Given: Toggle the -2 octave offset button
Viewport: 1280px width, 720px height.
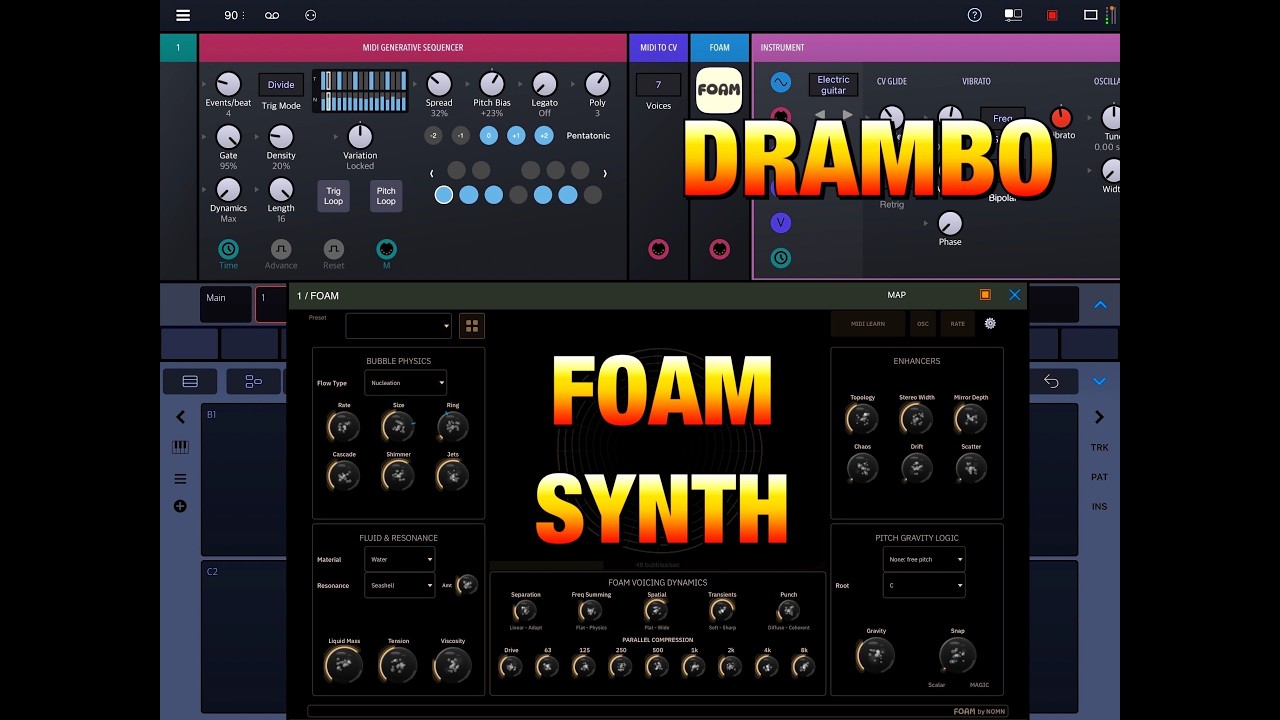Looking at the screenshot, I should [x=433, y=136].
